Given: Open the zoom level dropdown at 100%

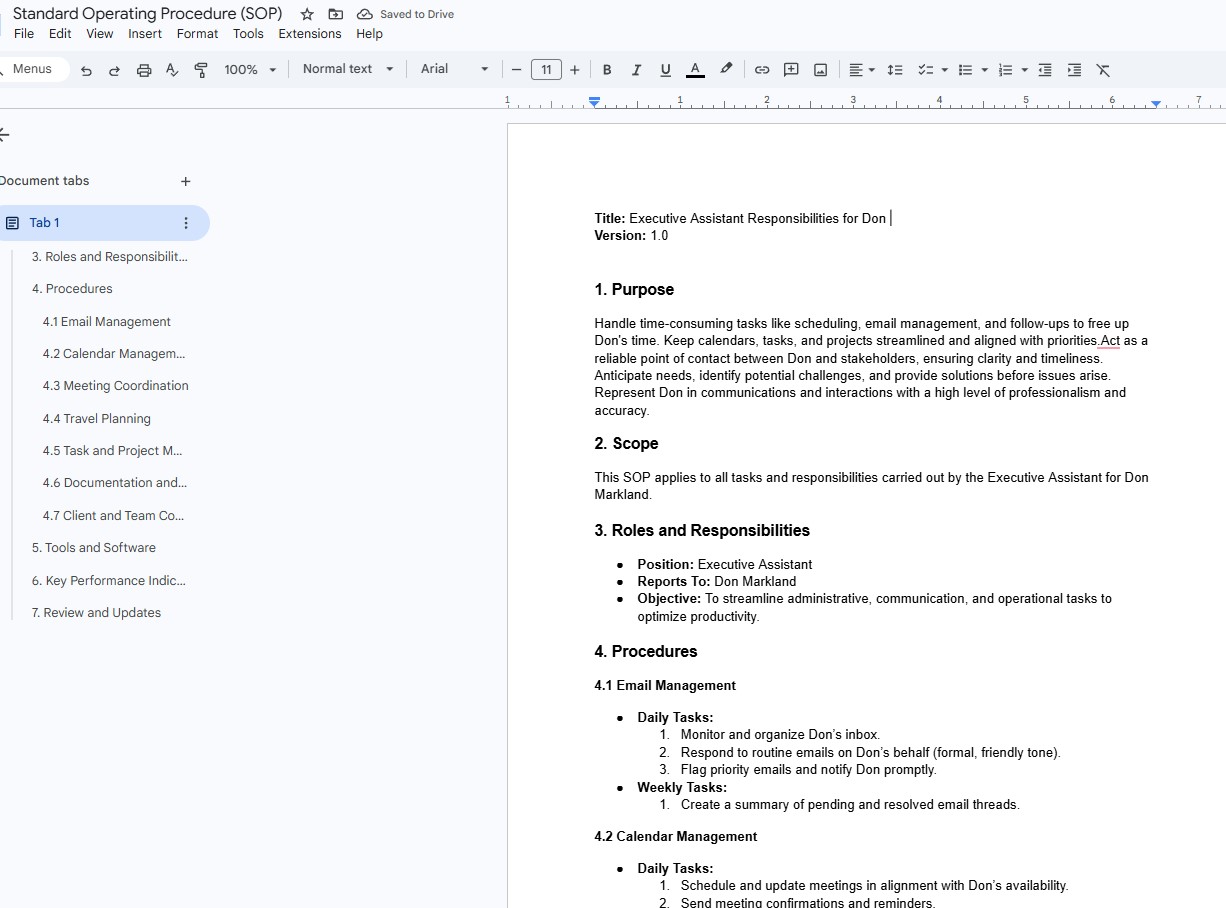Looking at the screenshot, I should click(250, 70).
